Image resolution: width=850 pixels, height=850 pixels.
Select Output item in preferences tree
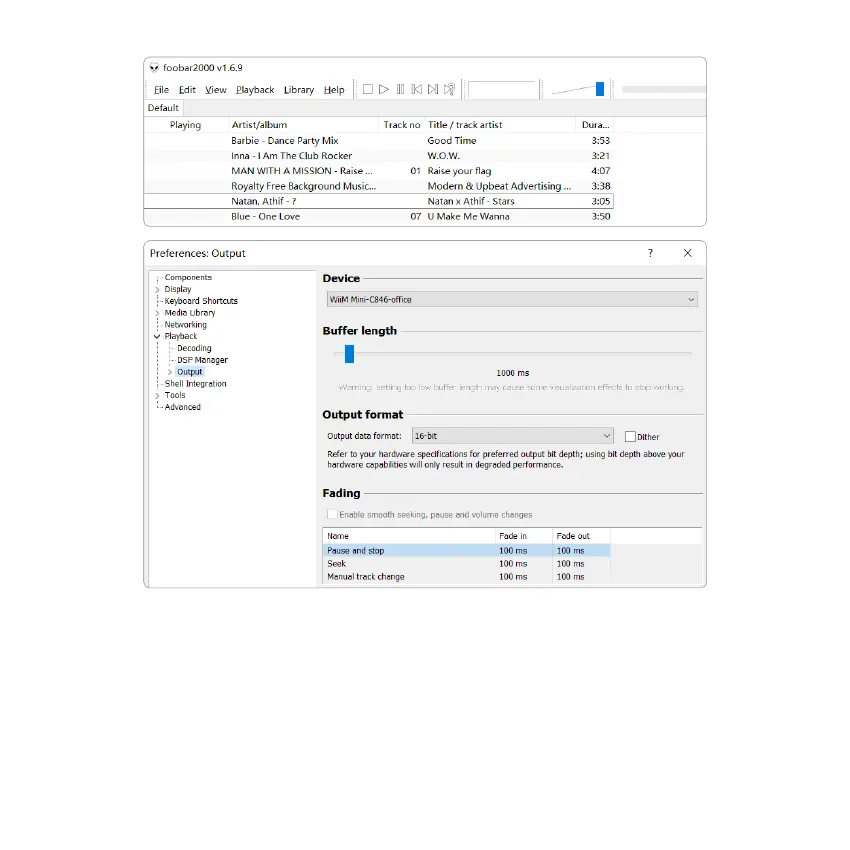190,372
